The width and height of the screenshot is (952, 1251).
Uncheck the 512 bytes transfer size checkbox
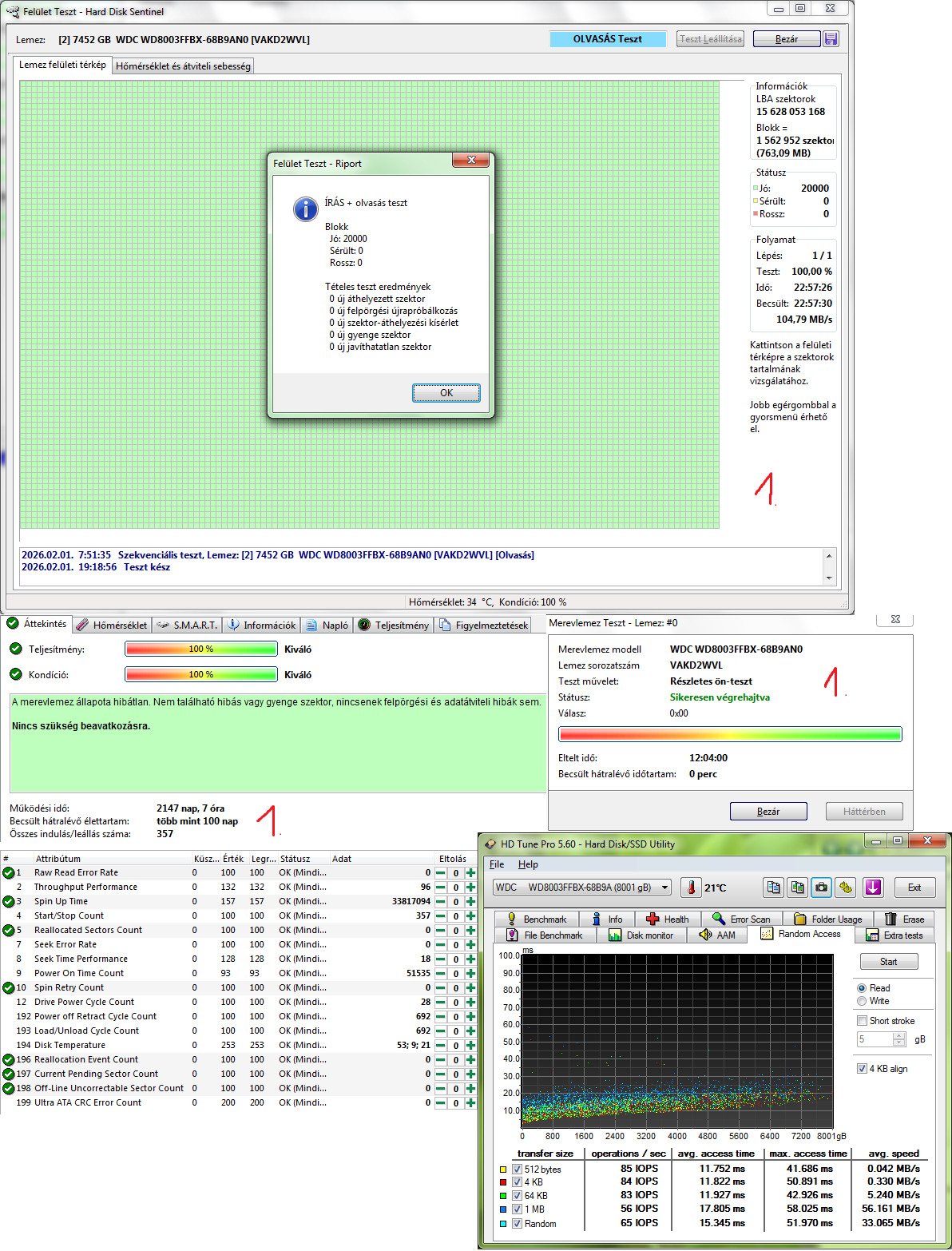517,1170
